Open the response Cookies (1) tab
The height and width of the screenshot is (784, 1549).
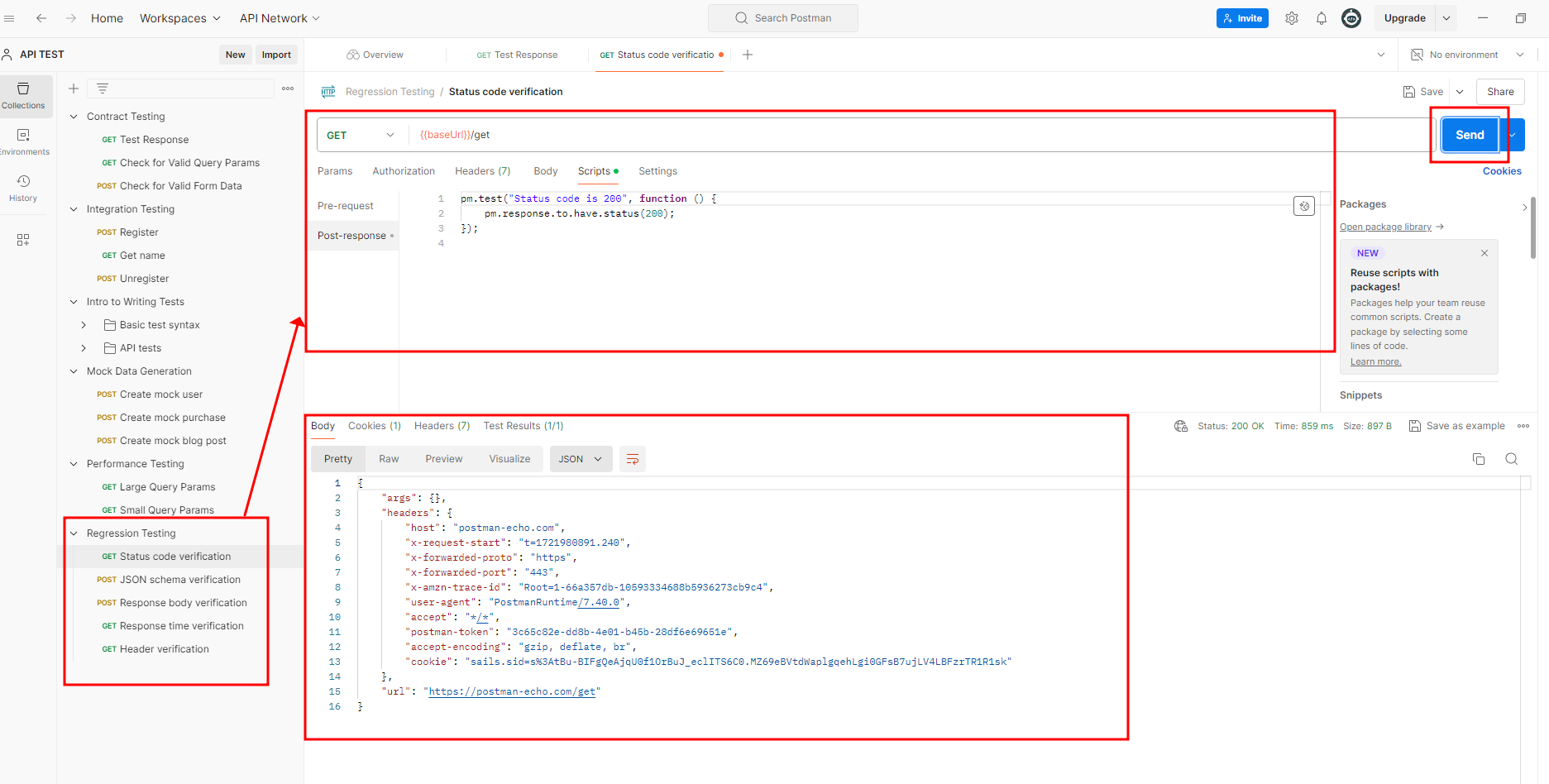pos(375,426)
